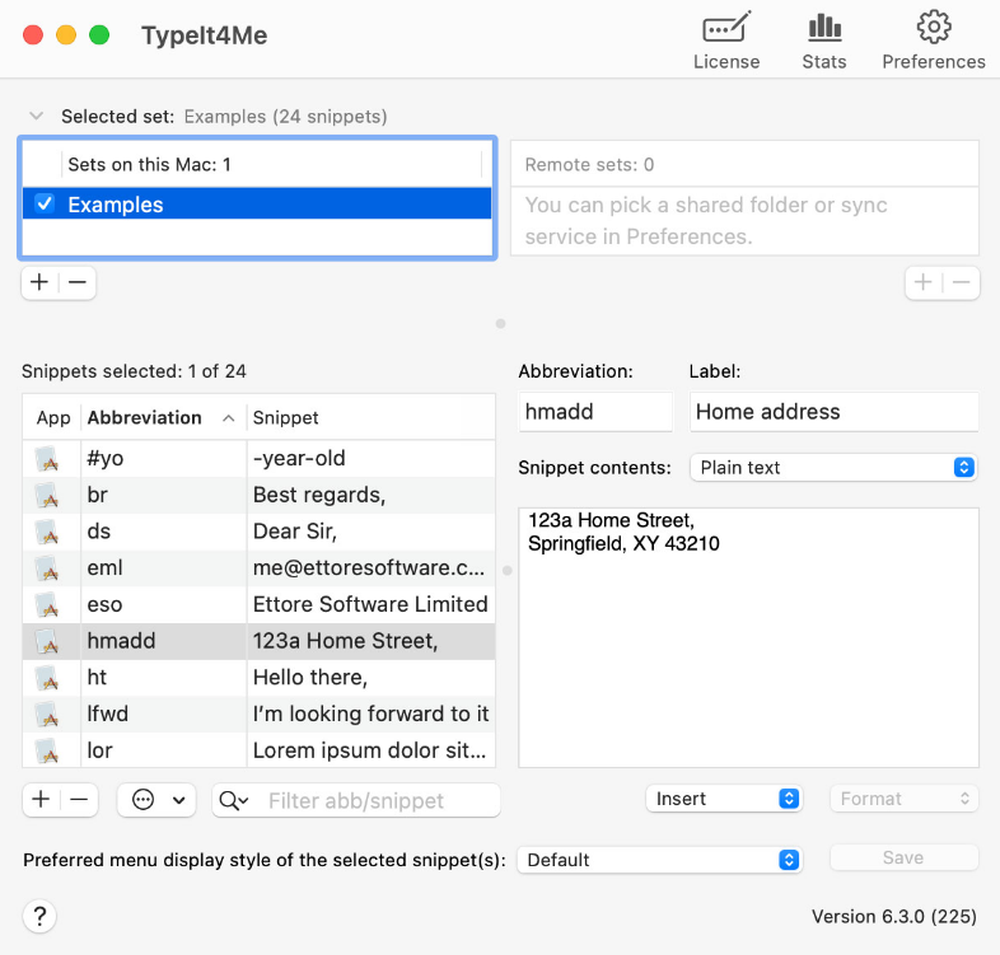Edit the Abbreviation field containing hmadd
Image resolution: width=1000 pixels, height=955 pixels.
tap(596, 412)
